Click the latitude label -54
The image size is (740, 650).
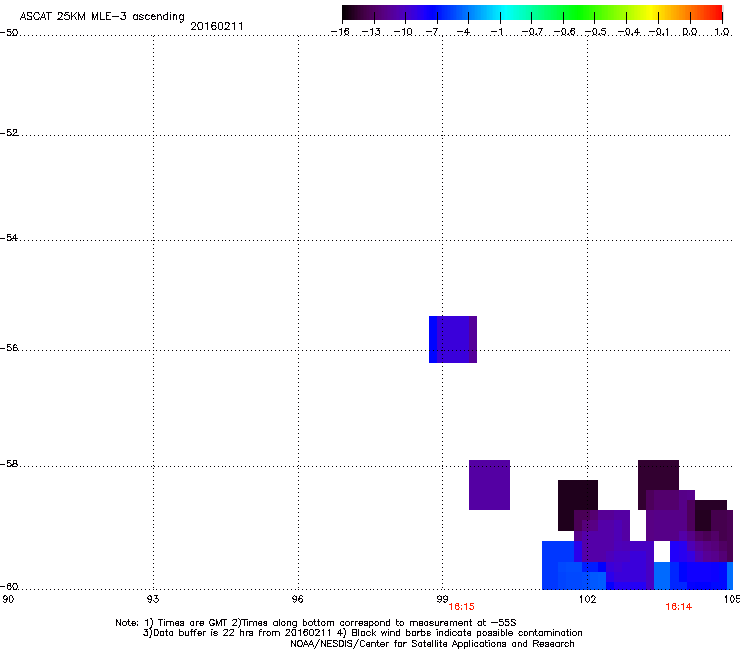point(9,238)
